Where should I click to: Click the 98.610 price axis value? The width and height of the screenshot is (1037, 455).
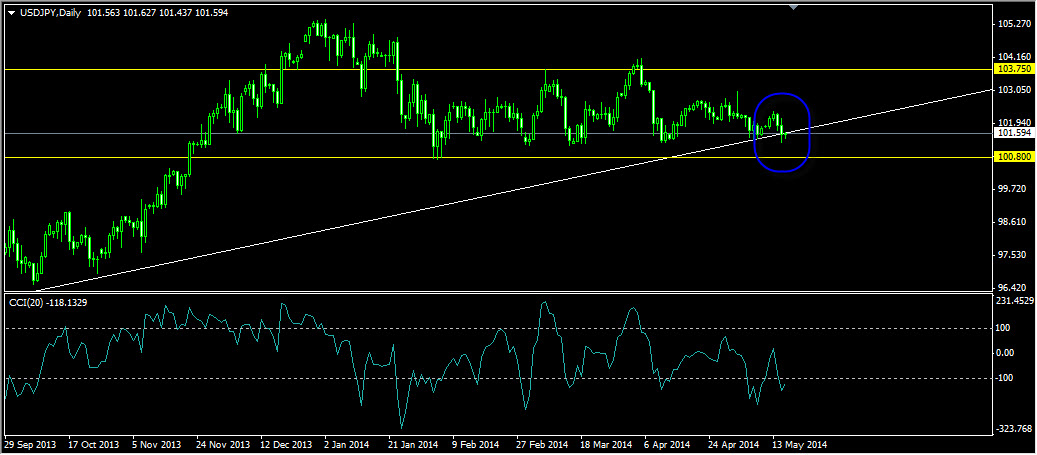tap(1015, 222)
